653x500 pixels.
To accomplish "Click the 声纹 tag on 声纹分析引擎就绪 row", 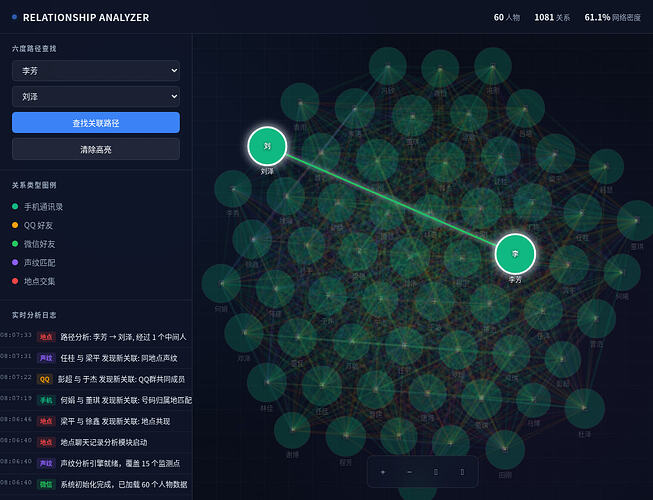I will [x=46, y=463].
